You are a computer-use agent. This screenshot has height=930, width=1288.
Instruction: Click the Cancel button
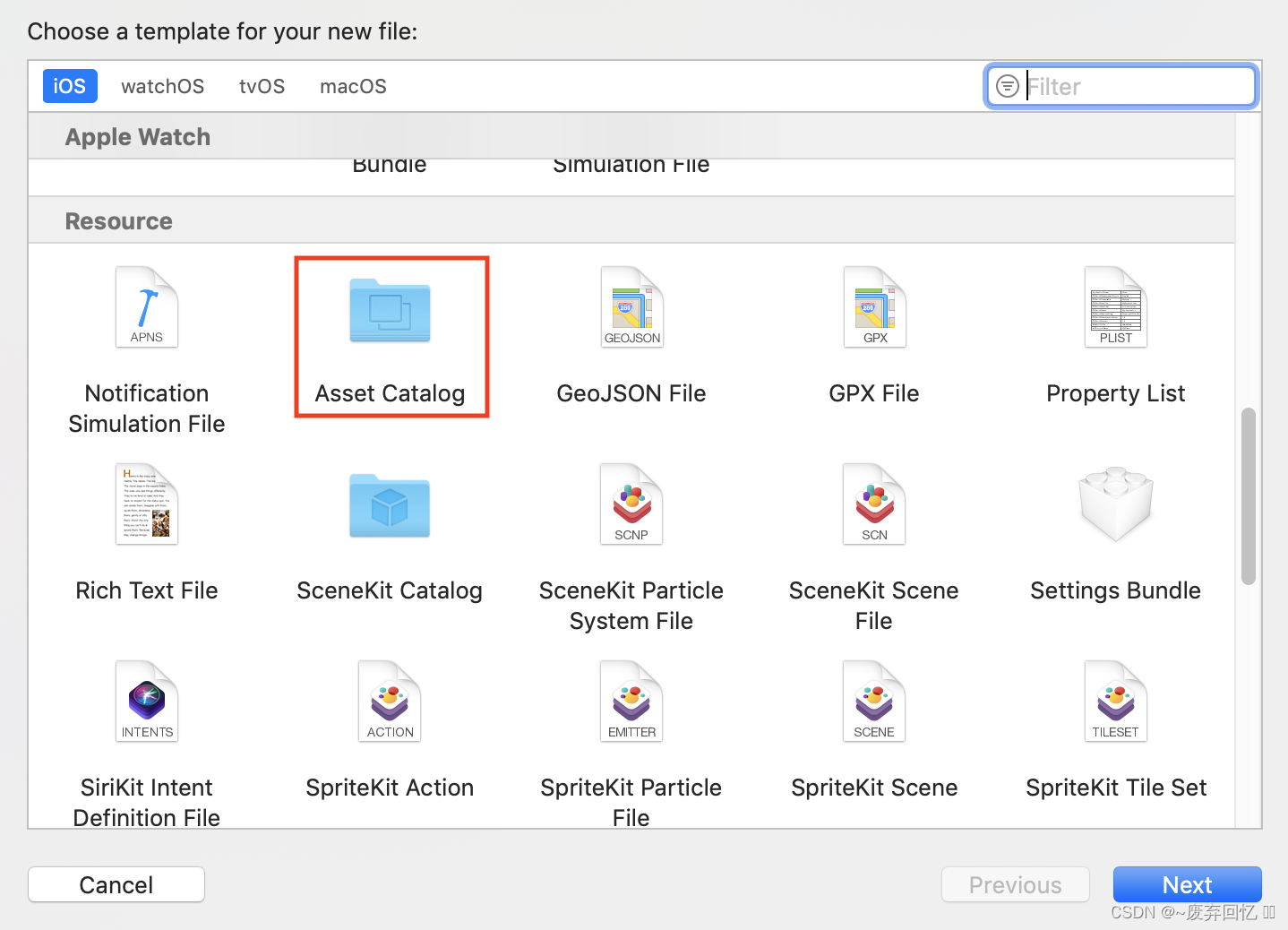tap(116, 884)
